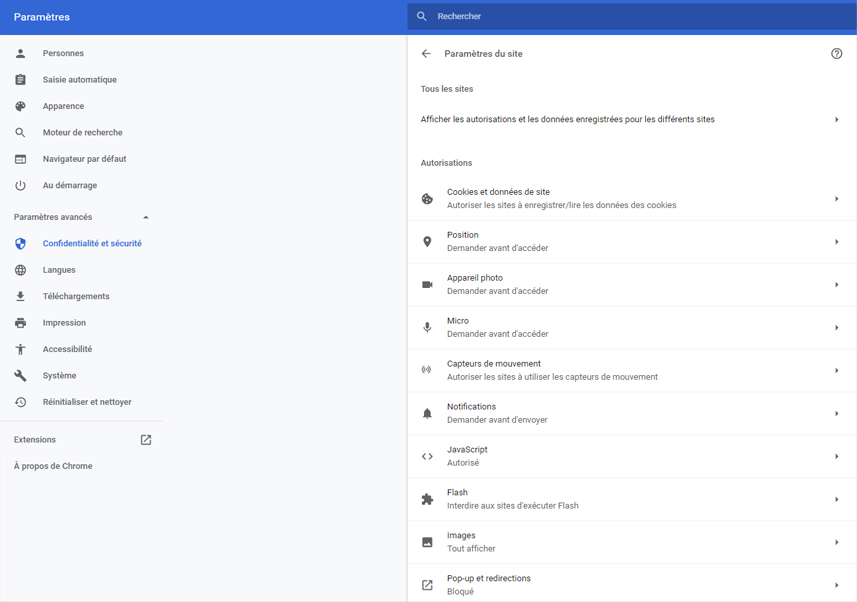Collapse the Paramètres avancés section

coord(146,216)
